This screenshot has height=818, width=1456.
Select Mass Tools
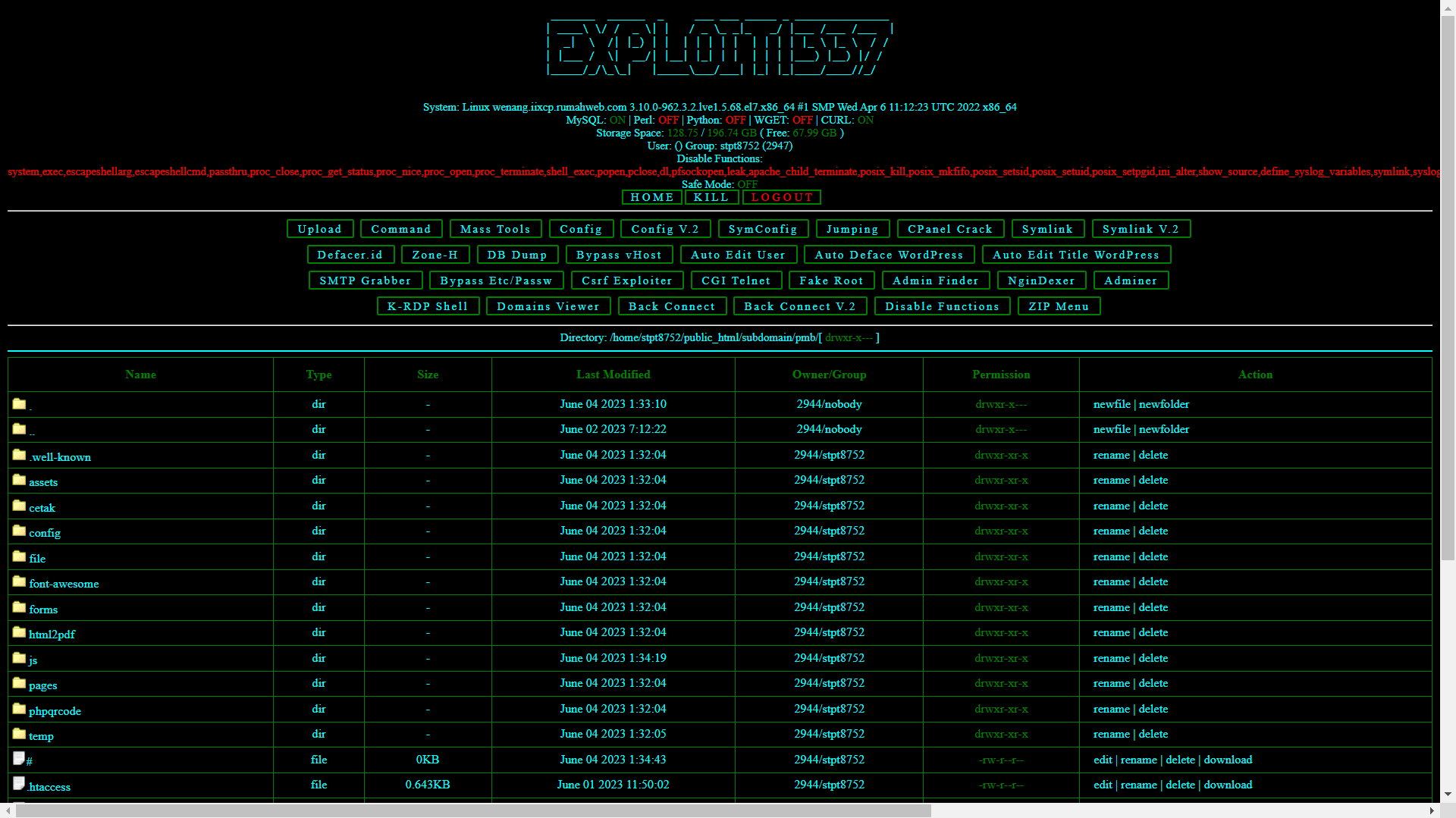495,229
